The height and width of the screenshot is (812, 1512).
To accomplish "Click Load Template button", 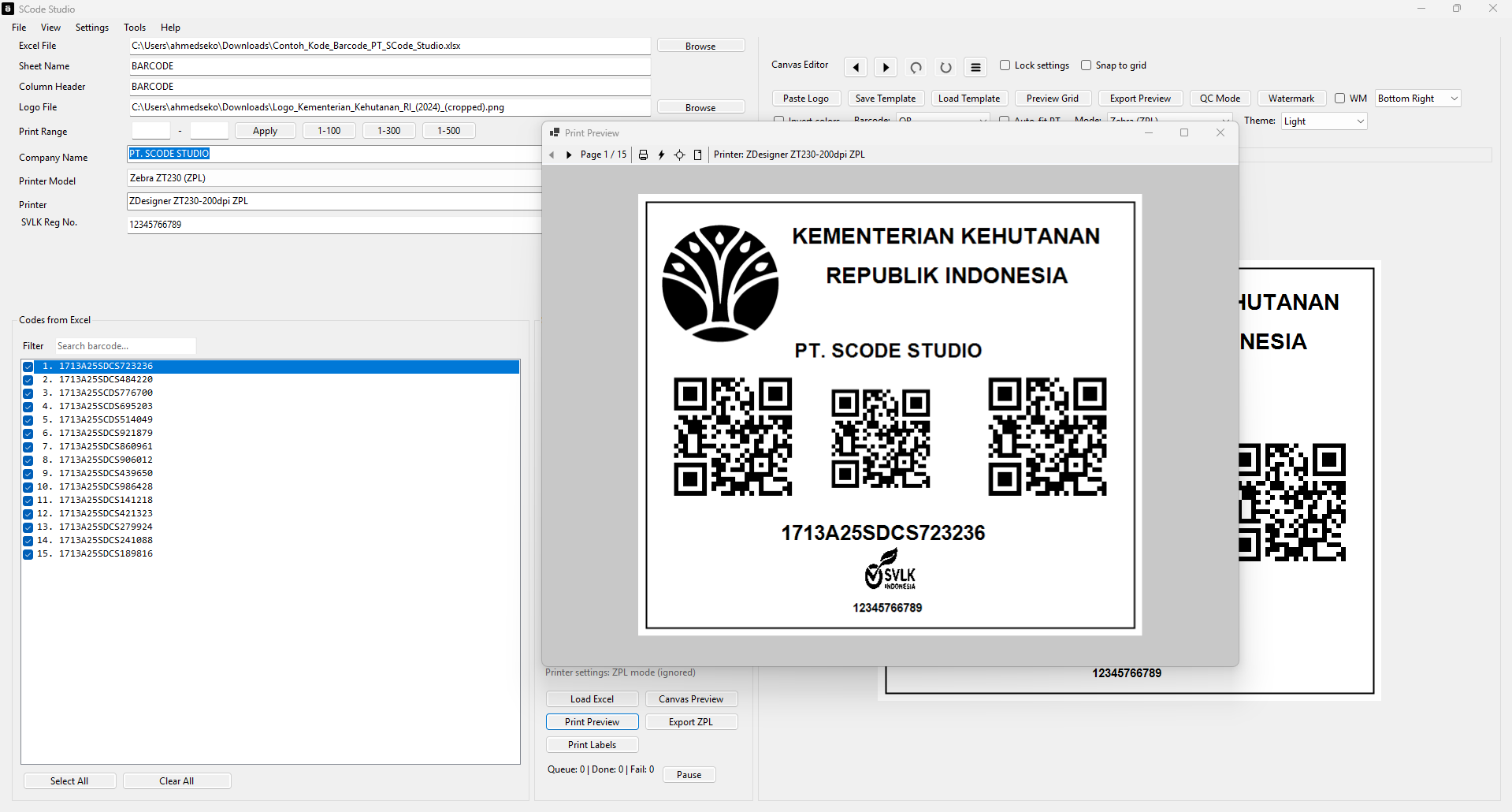I will [x=969, y=99].
